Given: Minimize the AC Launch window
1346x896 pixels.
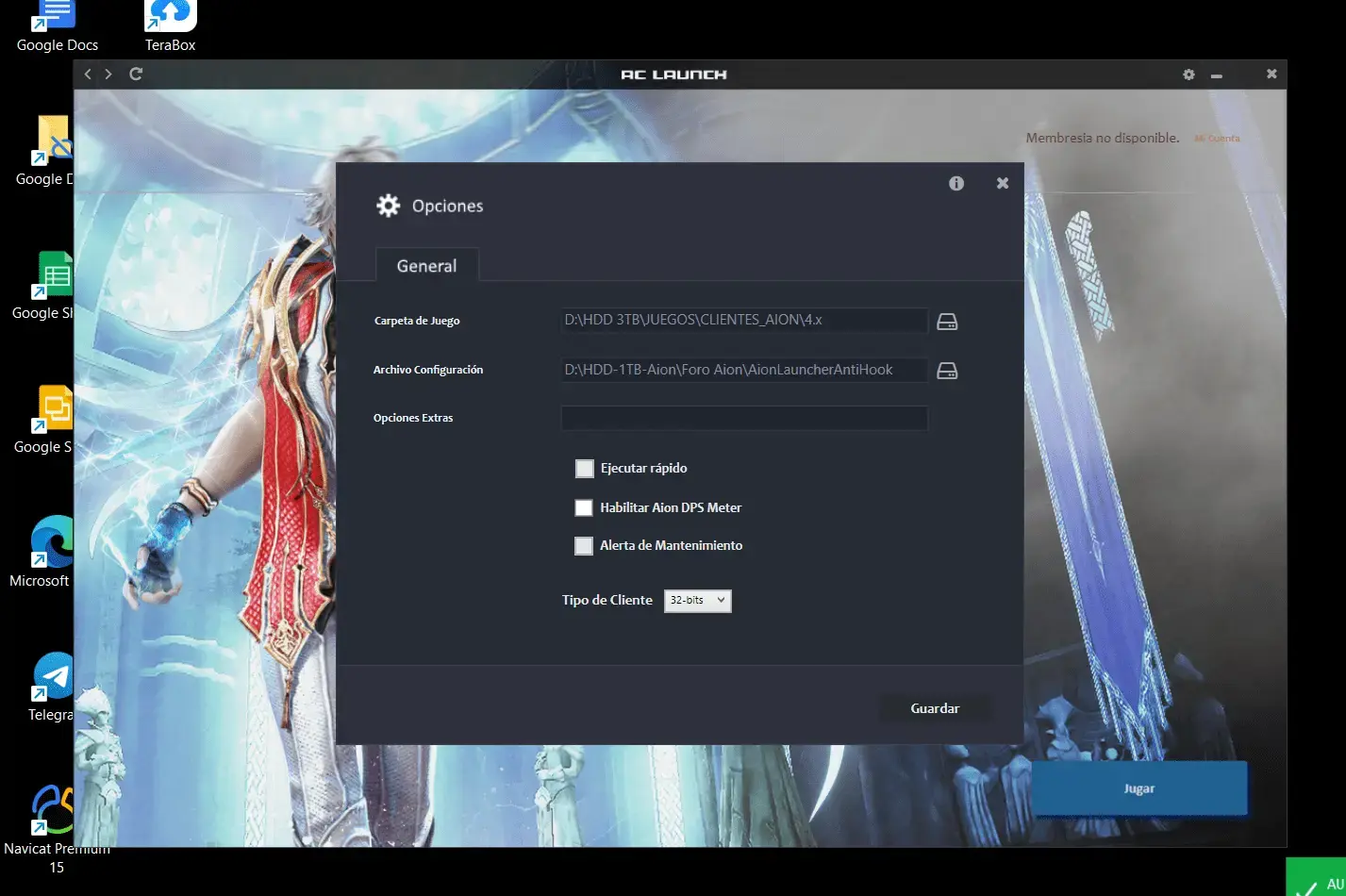Looking at the screenshot, I should pos(1217,75).
